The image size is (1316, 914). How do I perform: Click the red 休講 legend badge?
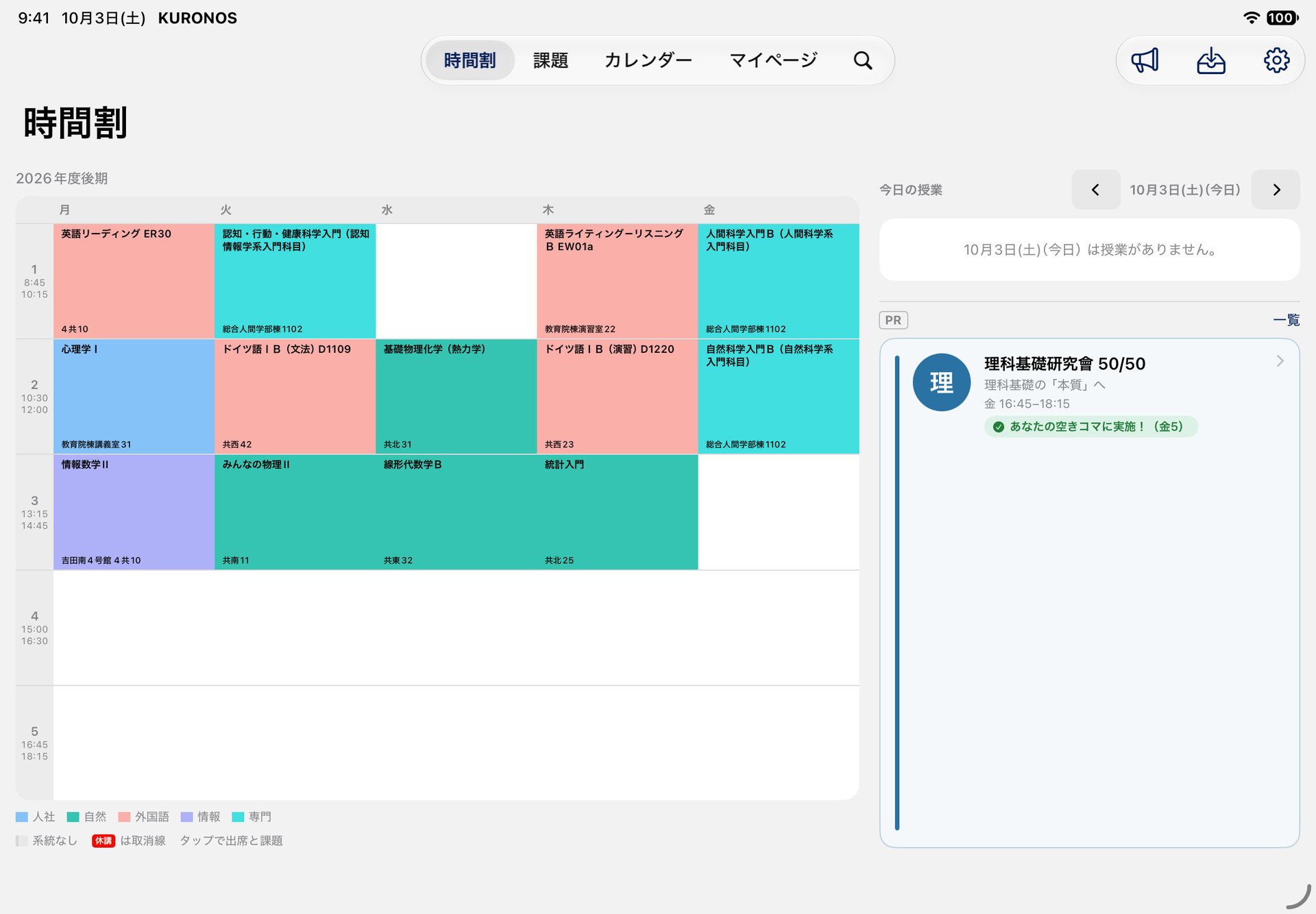point(103,841)
